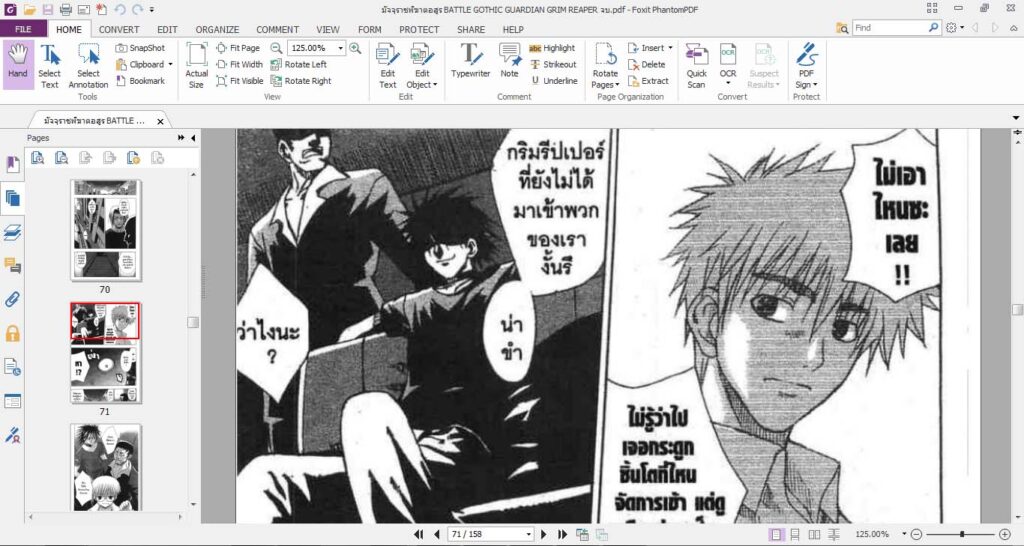Viewport: 1024px width, 546px height.
Task: Choose Fit Visible view
Action: [240, 81]
